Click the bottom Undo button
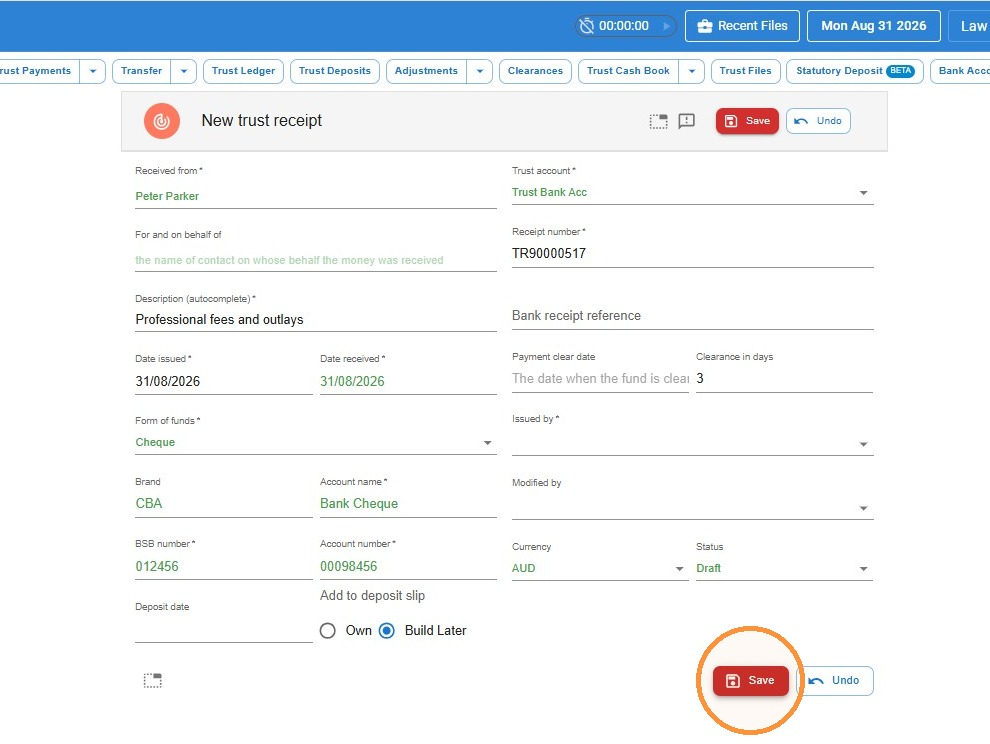 (x=835, y=680)
